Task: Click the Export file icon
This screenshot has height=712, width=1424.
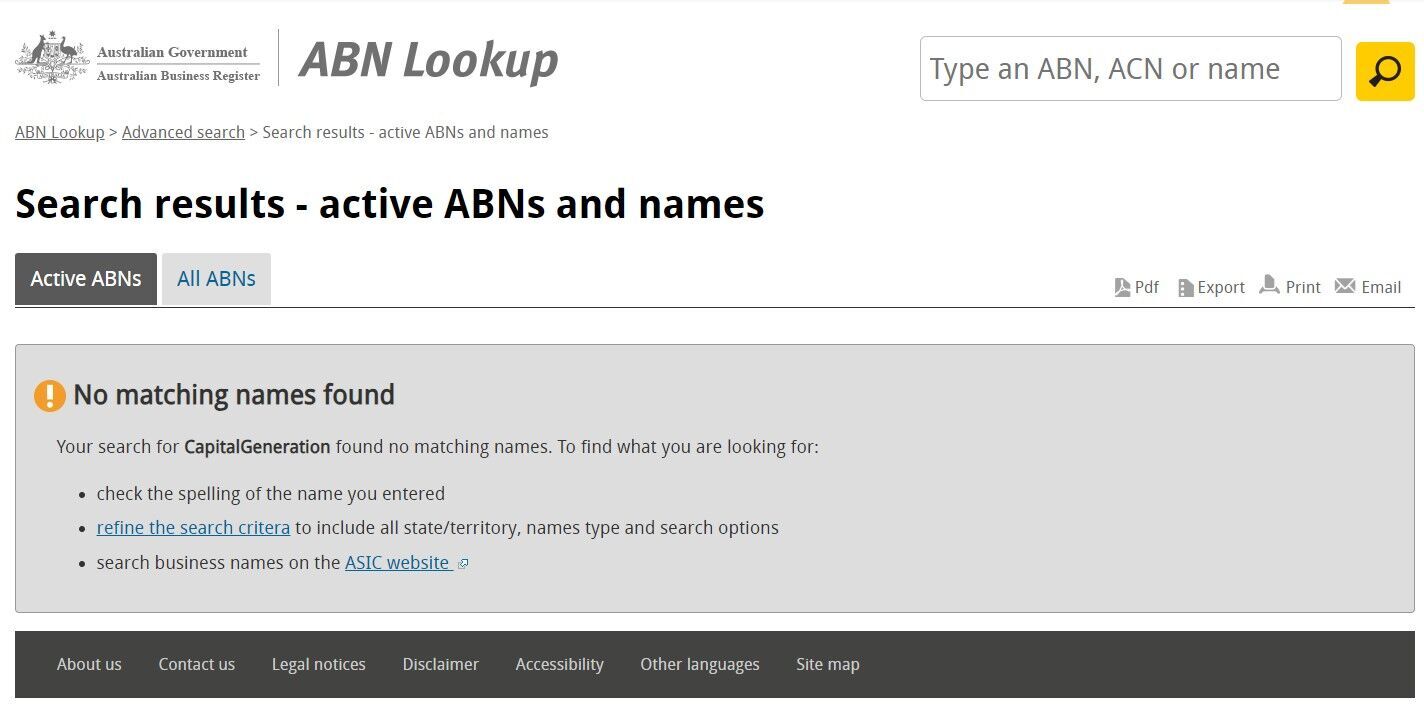Action: (1186, 288)
